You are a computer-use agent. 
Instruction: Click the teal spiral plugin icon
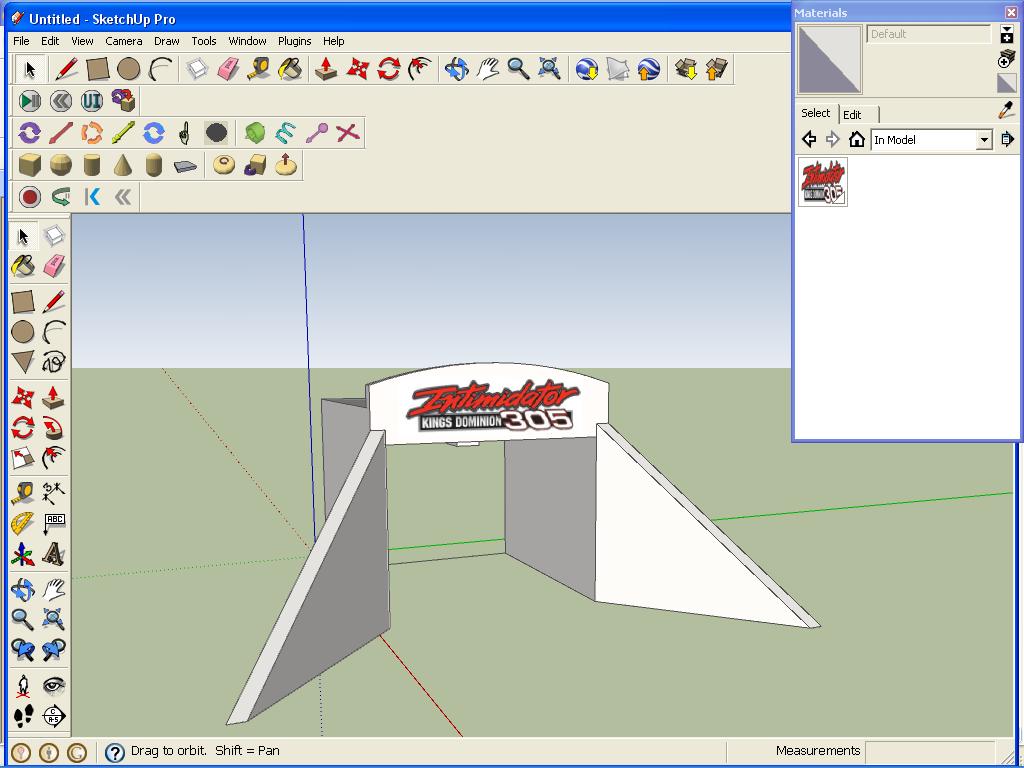[x=285, y=133]
